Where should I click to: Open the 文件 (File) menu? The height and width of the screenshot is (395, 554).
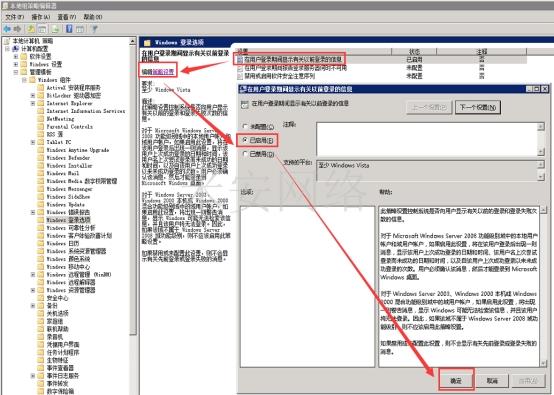(14, 17)
